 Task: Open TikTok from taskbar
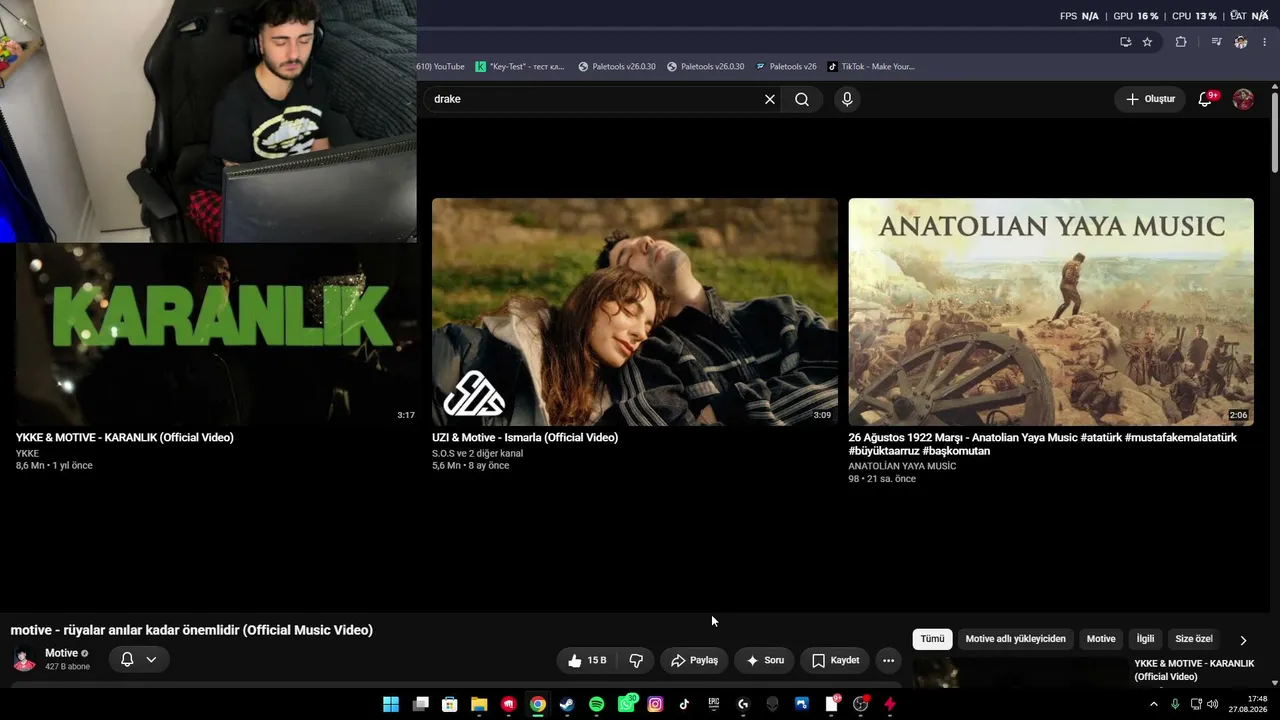click(684, 704)
